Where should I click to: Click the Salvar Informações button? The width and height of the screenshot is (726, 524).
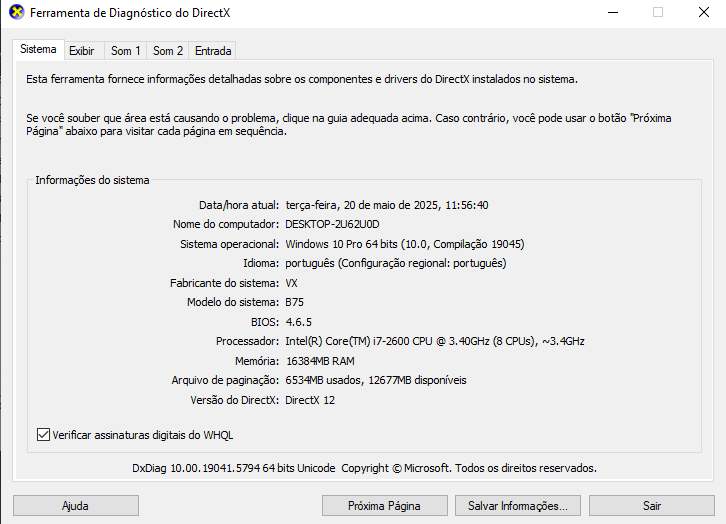click(x=518, y=505)
